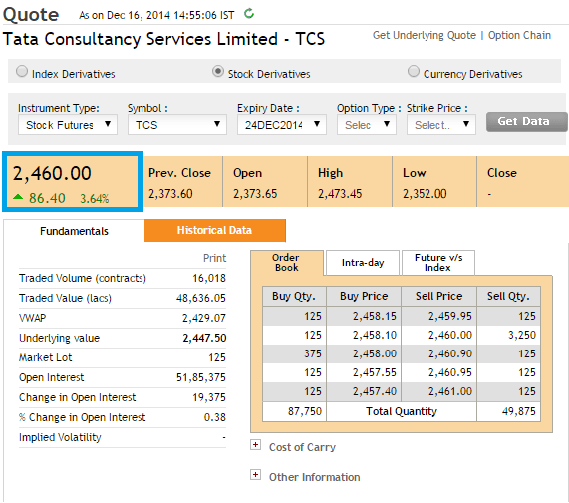This screenshot has height=503, width=569.
Task: Click the Sell Price column header
Action: pos(439,297)
